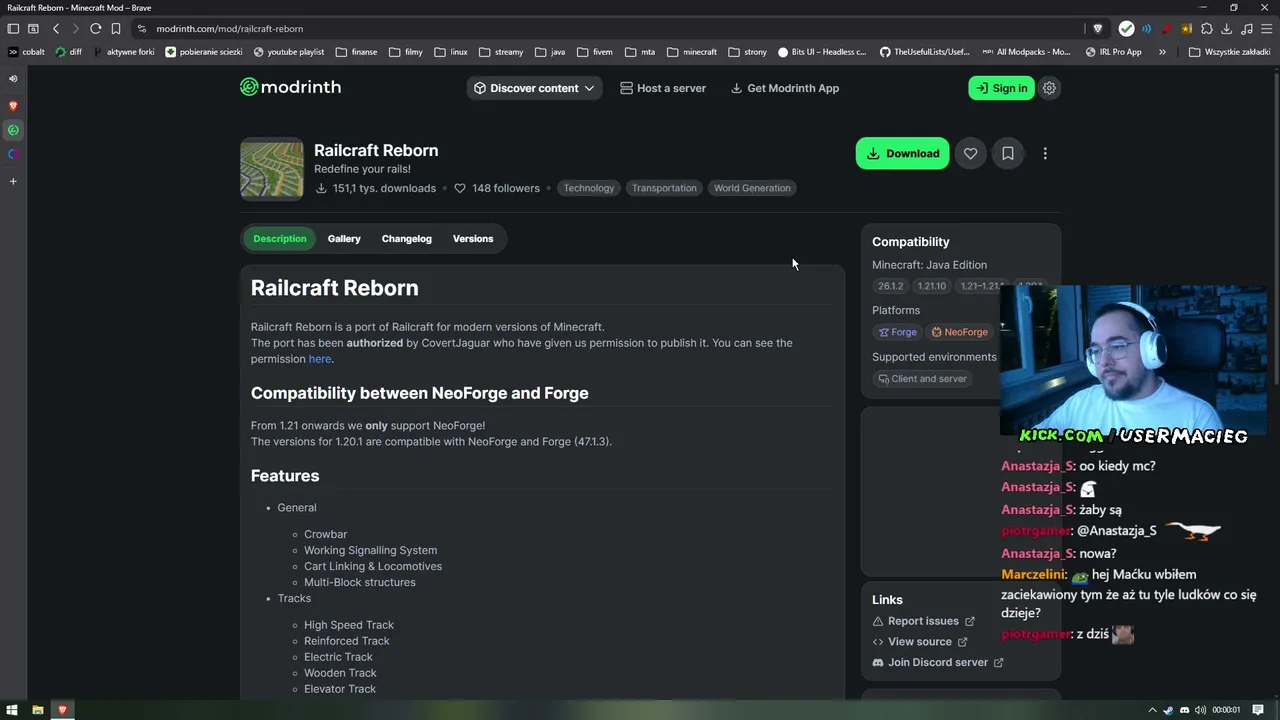This screenshot has width=1280, height=720.
Task: Follow the permission 'here' link
Action: (x=320, y=359)
